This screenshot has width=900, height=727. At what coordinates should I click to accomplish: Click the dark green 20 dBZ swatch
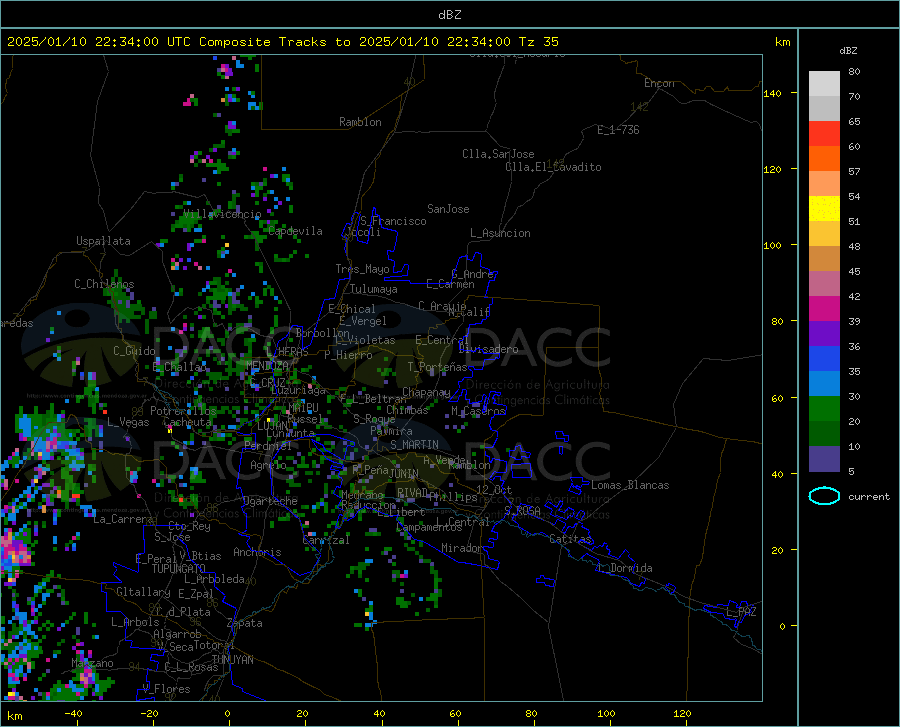824,433
